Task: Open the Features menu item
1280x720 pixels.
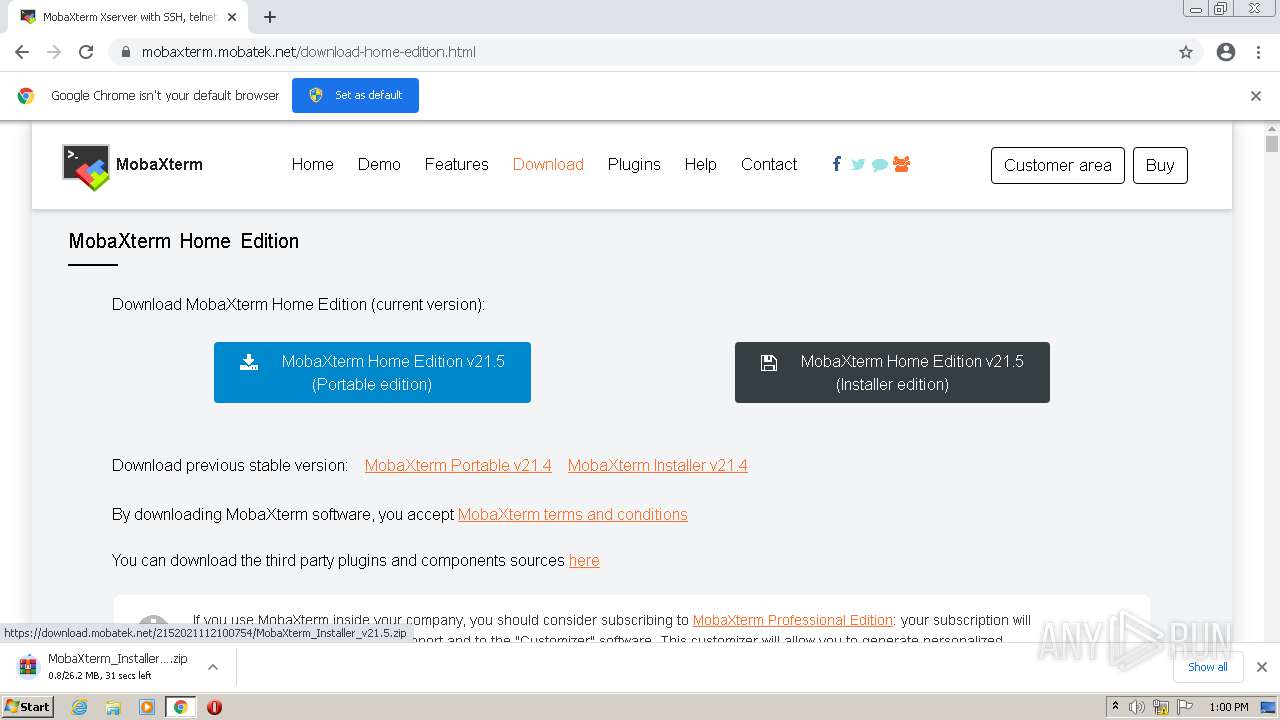Action: coord(456,164)
